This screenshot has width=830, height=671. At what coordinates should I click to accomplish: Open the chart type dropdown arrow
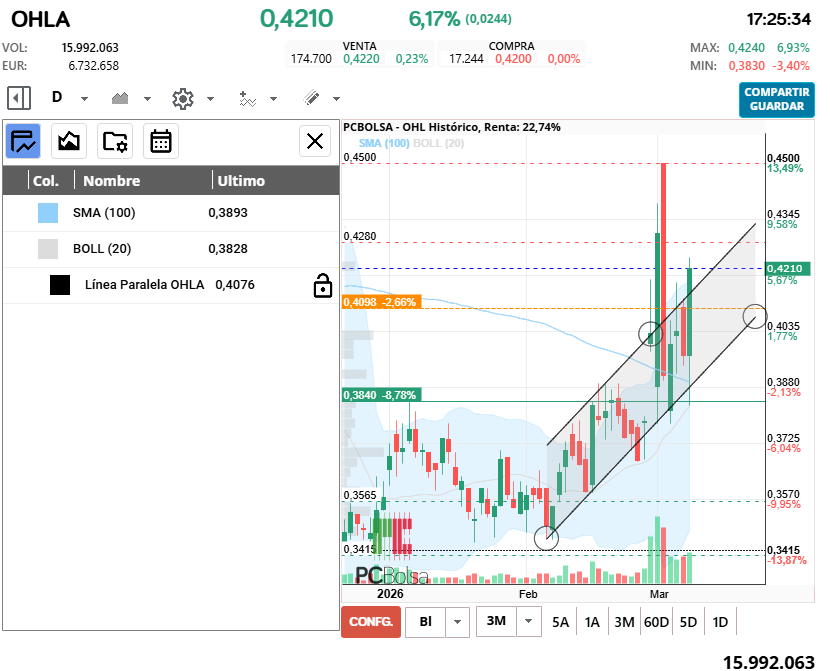point(148,99)
